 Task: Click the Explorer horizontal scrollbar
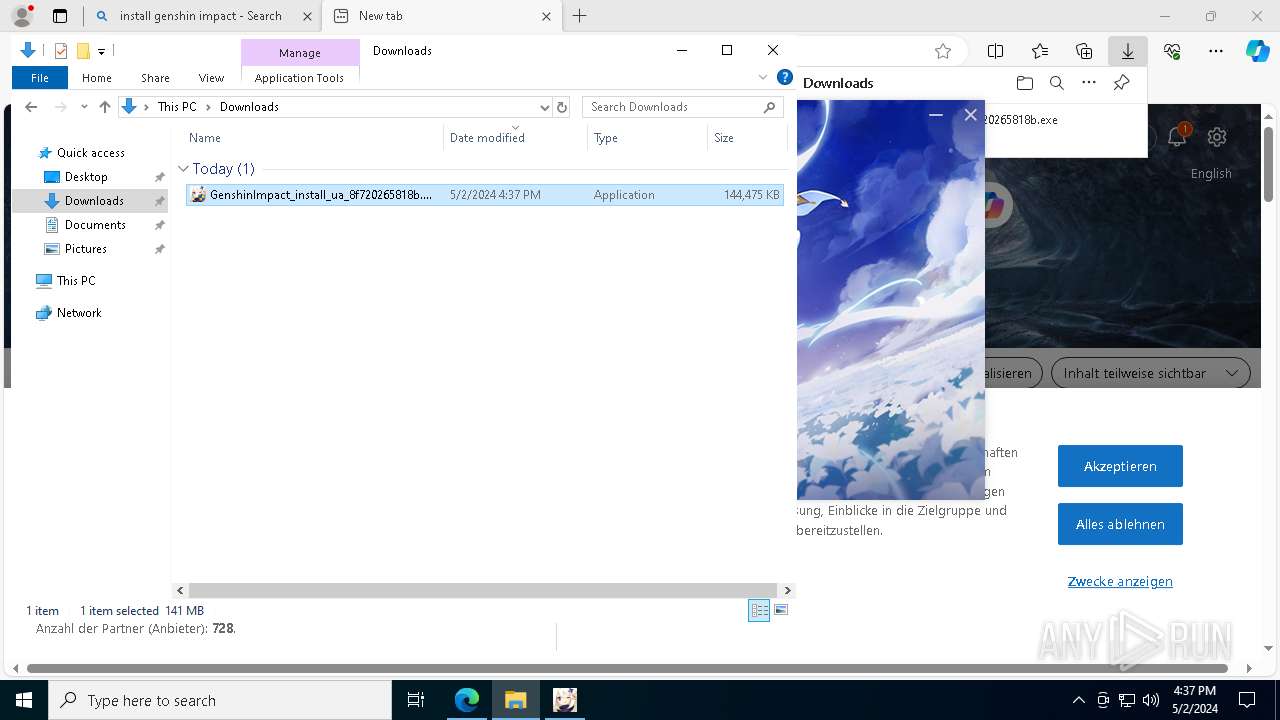[x=483, y=591]
